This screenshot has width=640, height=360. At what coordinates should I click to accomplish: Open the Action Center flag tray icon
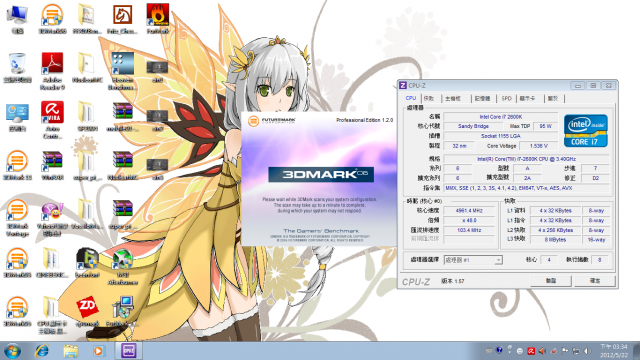click(564, 351)
